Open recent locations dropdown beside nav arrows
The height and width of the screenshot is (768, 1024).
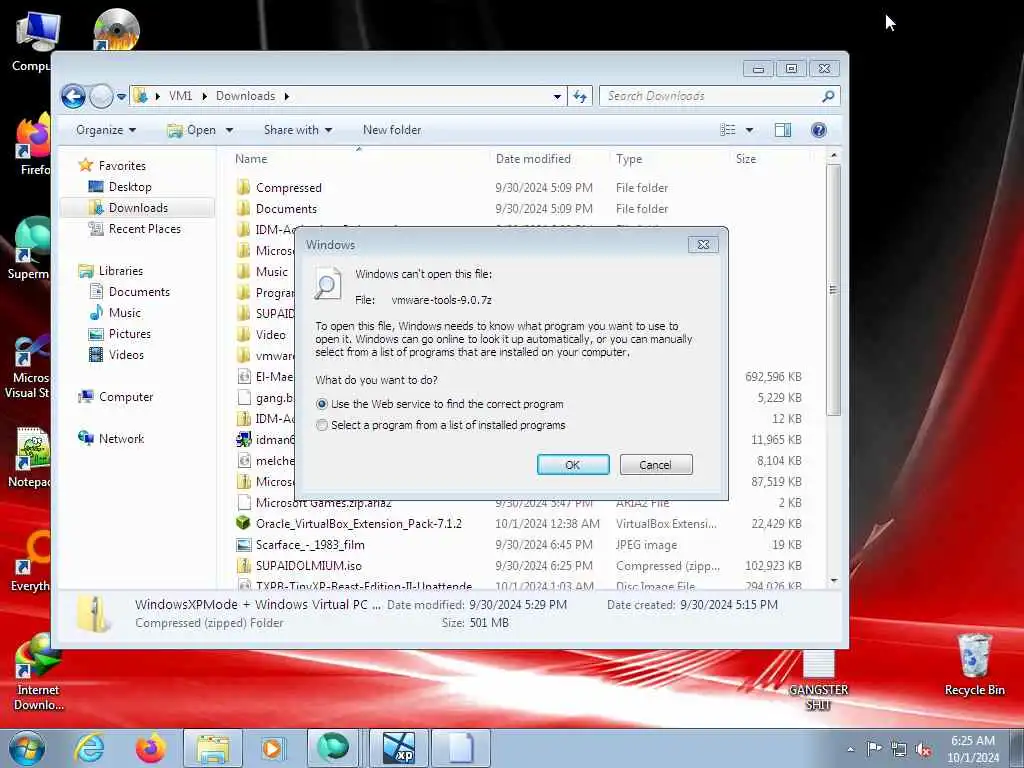121,97
